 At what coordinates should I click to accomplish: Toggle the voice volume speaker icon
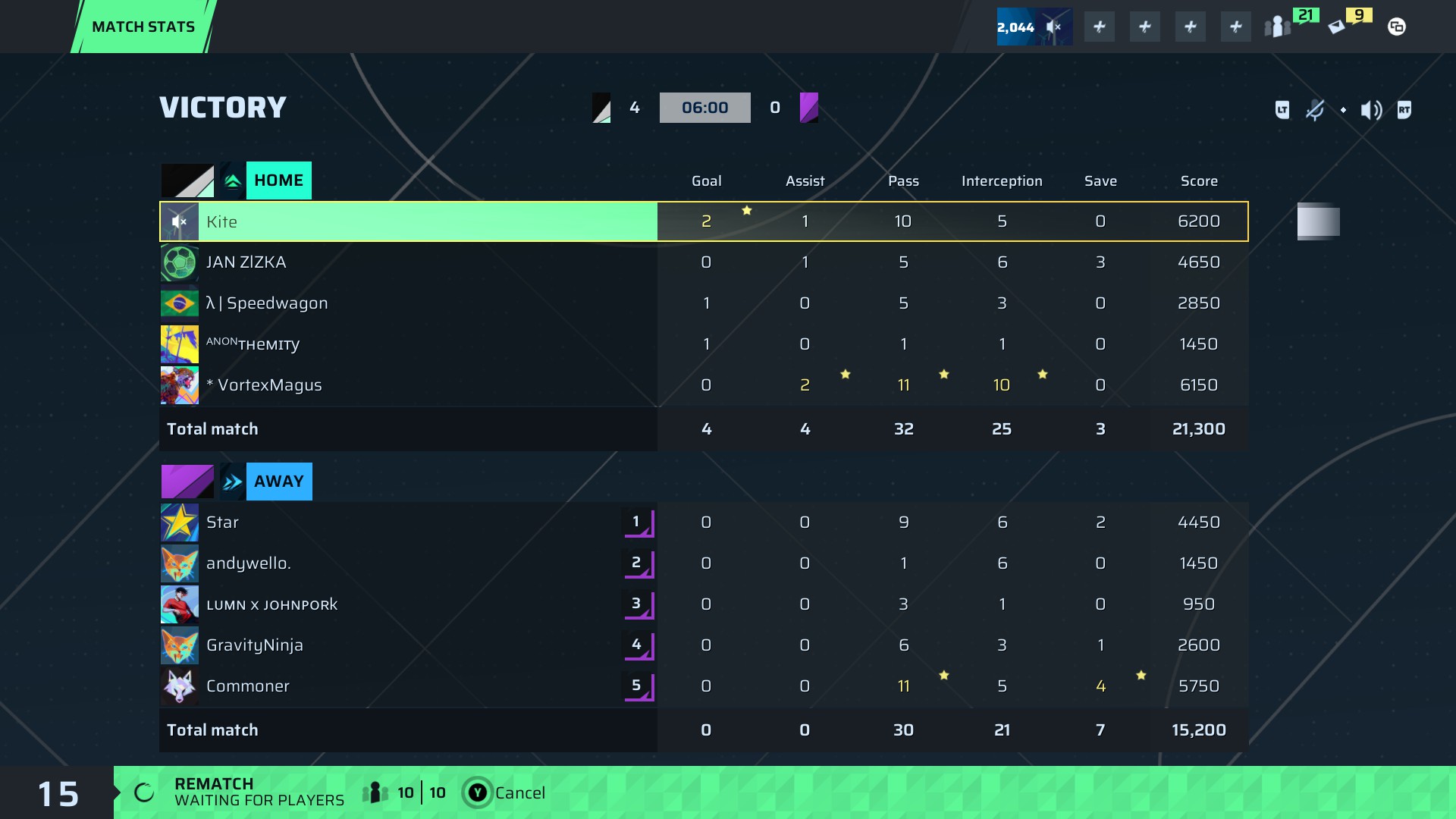pyautogui.click(x=1371, y=110)
